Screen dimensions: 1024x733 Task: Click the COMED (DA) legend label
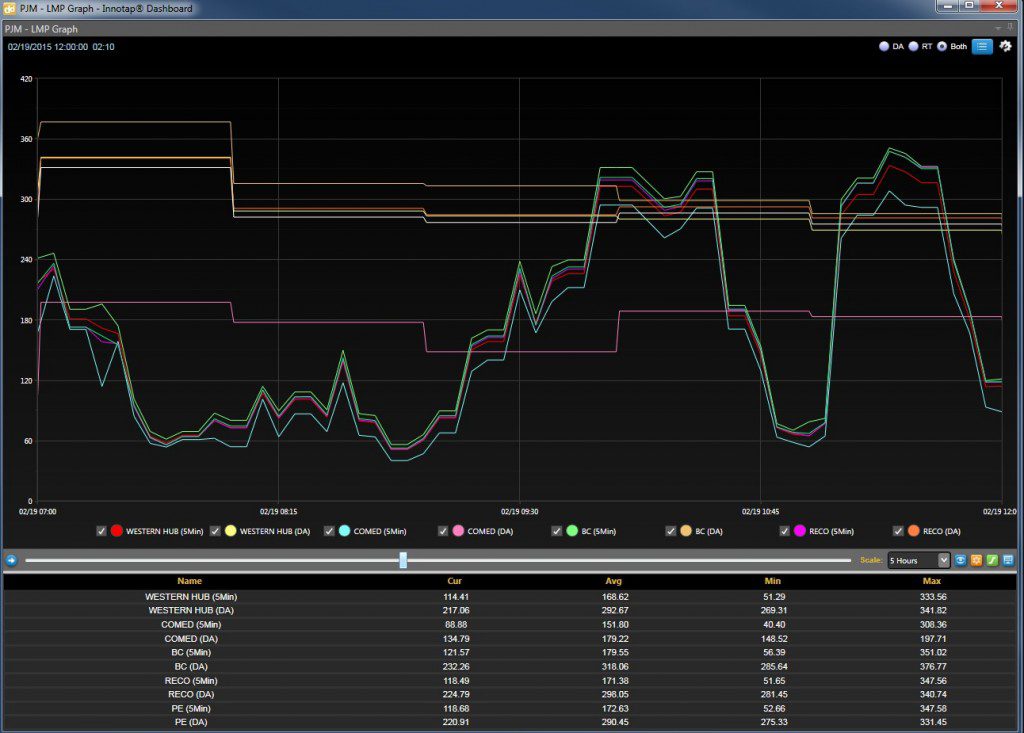pyautogui.click(x=490, y=531)
